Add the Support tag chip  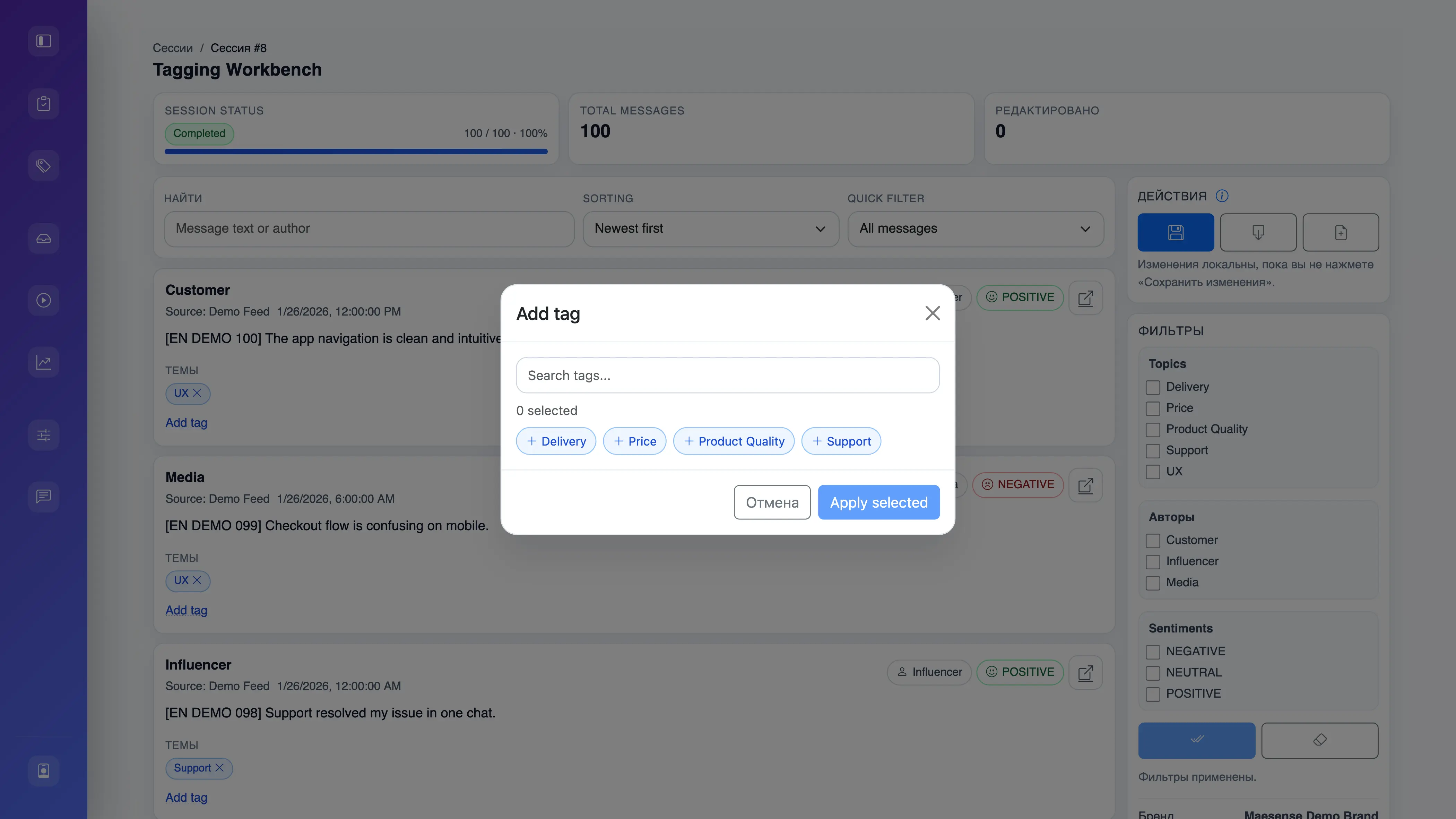840,441
